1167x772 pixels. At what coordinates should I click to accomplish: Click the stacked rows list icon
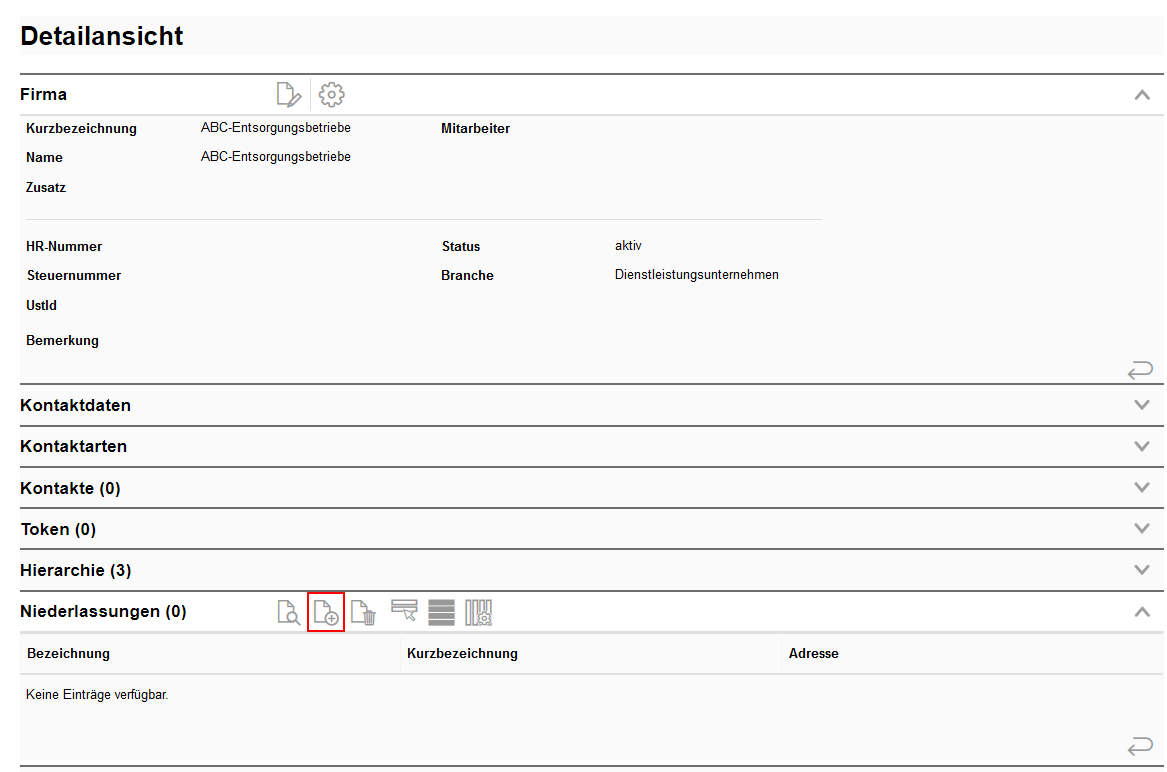[x=441, y=612]
